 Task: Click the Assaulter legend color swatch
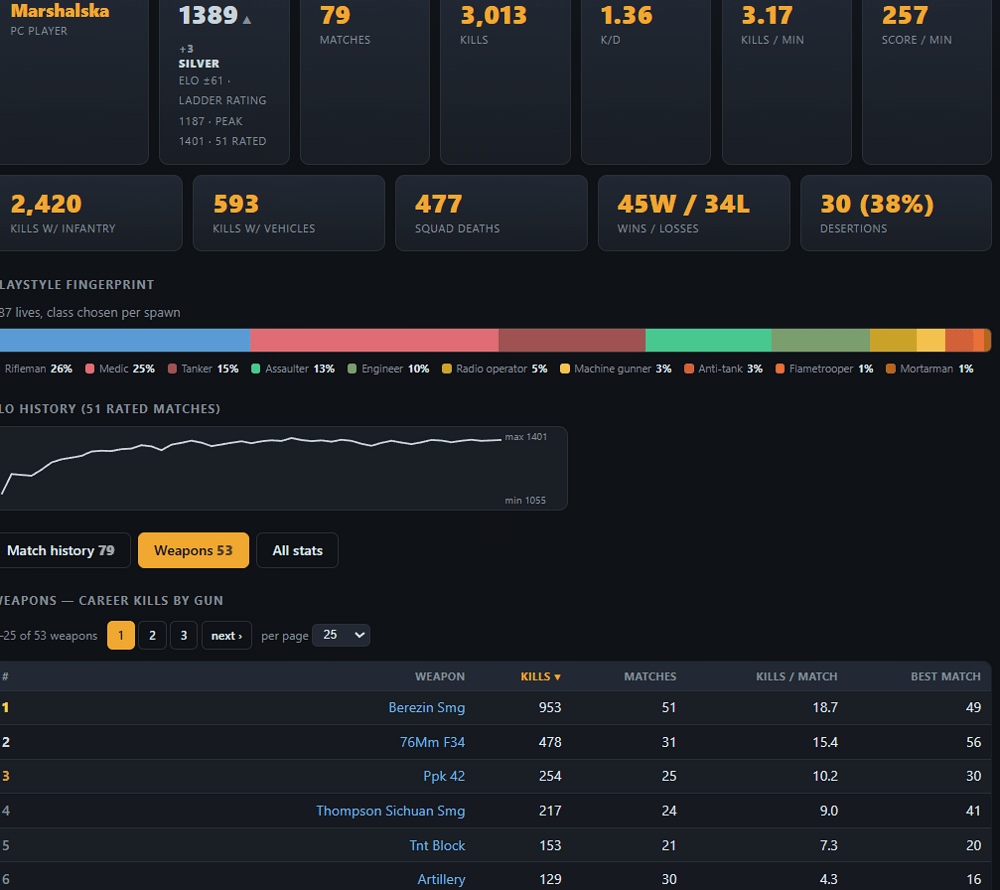click(x=256, y=368)
